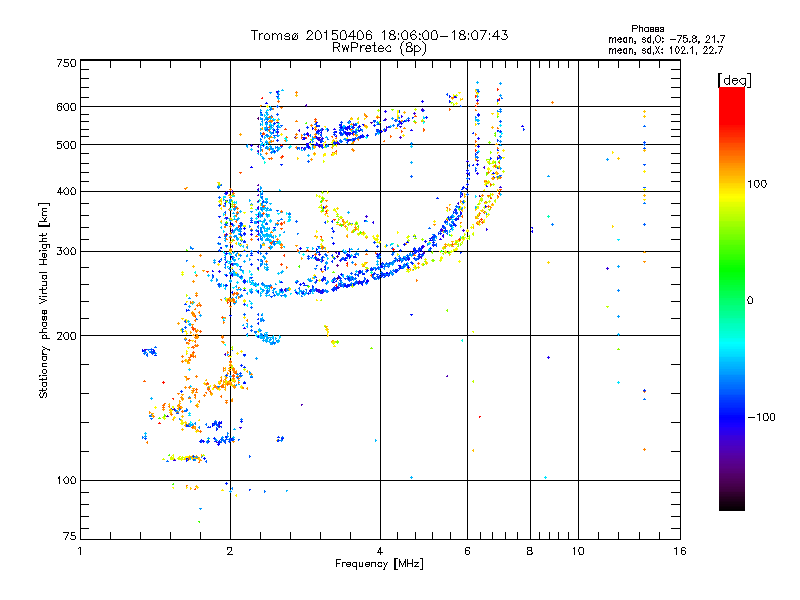The width and height of the screenshot is (800, 600).
Task: Click the y-axis tick label '400'
Action: click(x=66, y=192)
